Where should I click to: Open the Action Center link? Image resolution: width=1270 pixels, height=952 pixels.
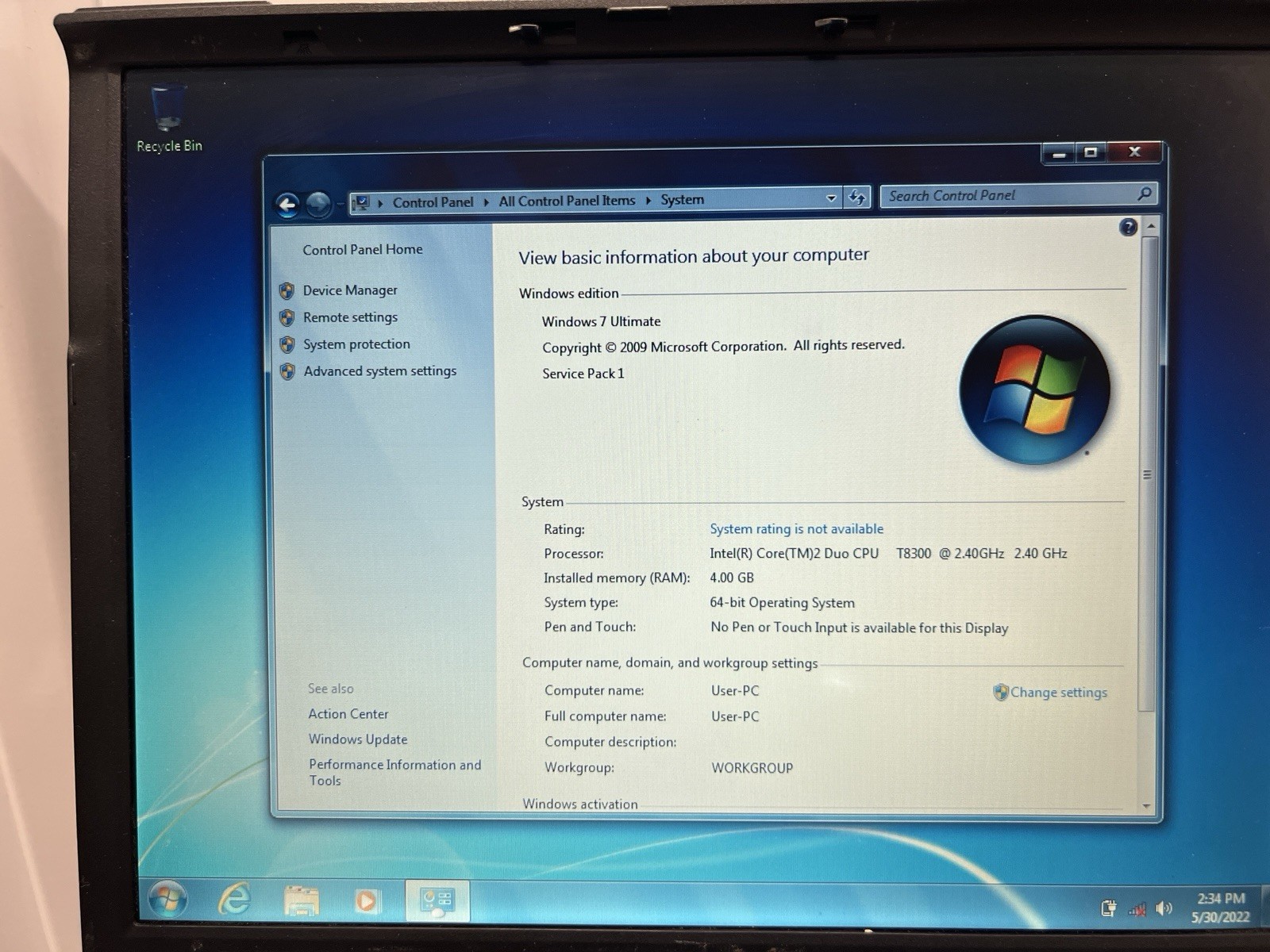point(348,714)
